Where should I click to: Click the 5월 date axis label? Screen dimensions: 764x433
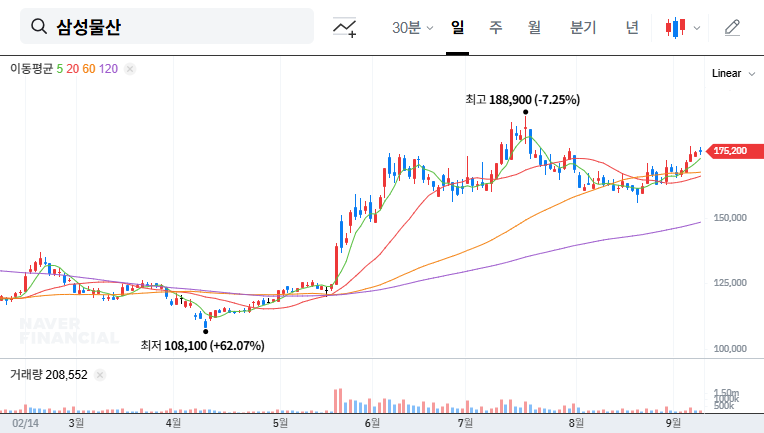pyautogui.click(x=280, y=423)
